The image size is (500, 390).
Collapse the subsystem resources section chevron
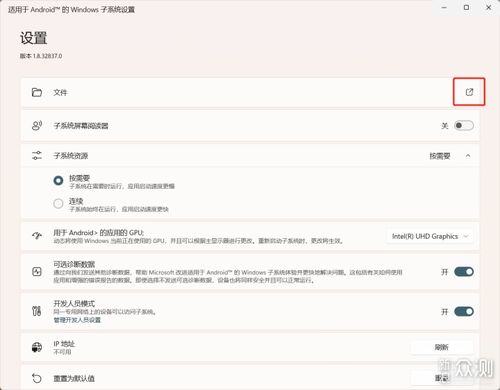point(468,156)
